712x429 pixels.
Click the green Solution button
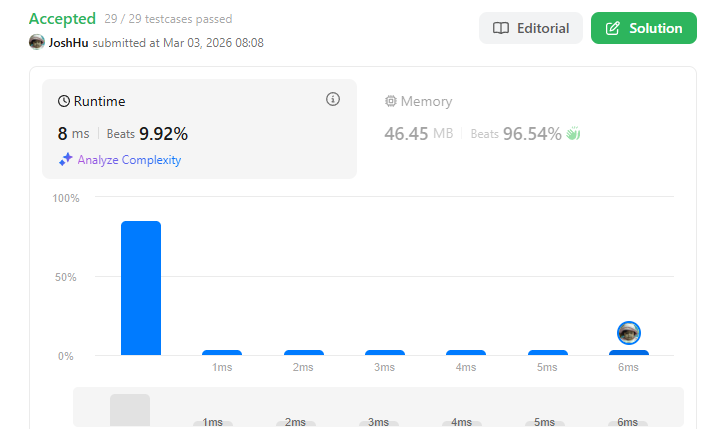[x=643, y=28]
